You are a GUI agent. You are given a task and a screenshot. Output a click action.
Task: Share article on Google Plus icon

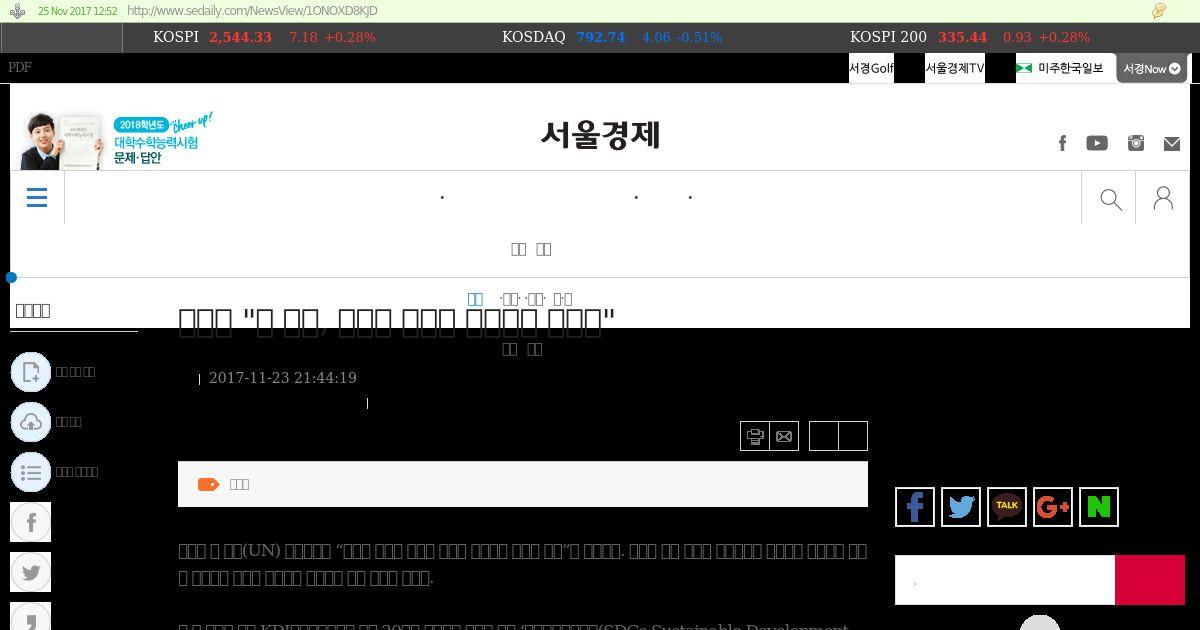click(1053, 507)
